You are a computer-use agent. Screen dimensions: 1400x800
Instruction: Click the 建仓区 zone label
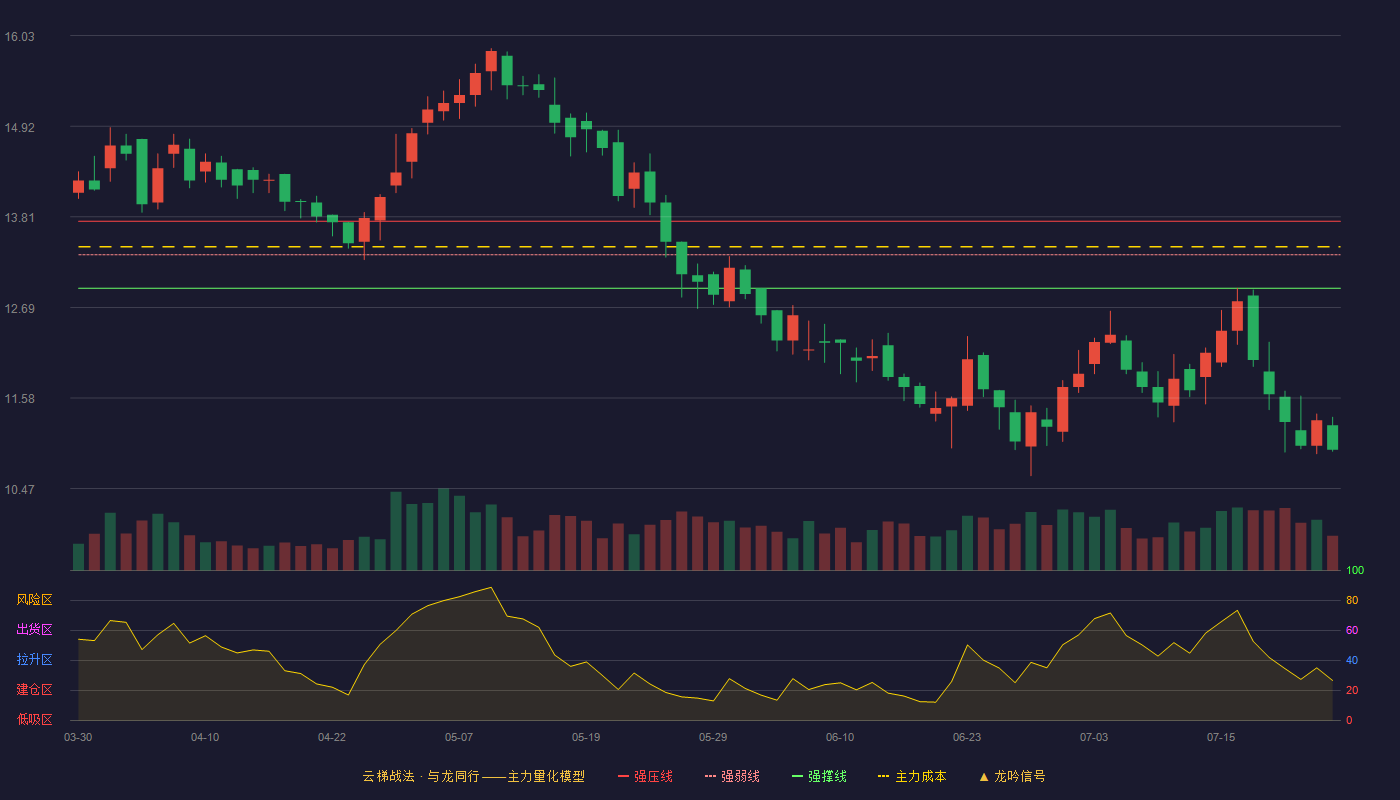point(34,690)
